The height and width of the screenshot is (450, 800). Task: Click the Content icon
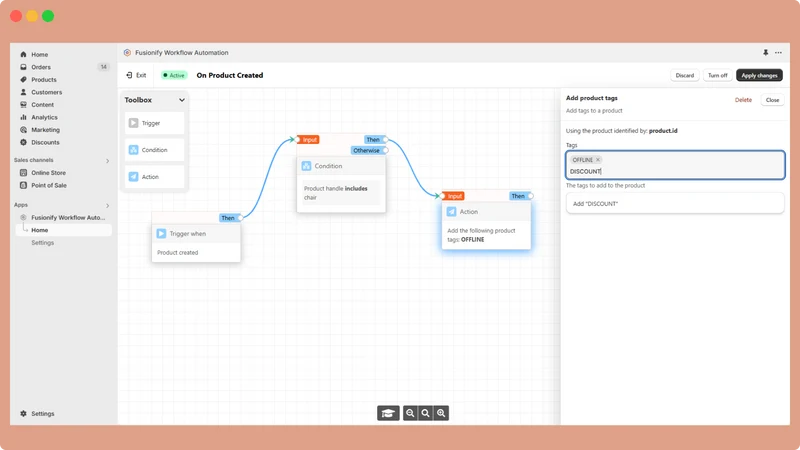(23, 105)
